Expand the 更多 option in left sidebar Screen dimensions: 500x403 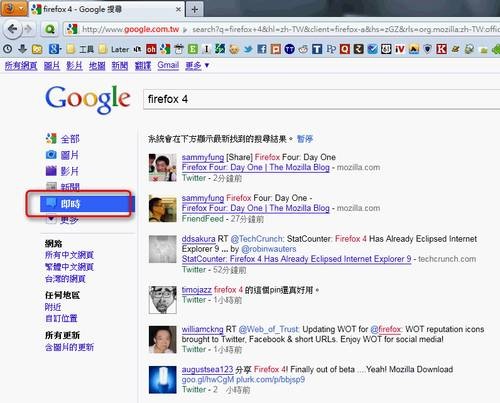coord(63,220)
